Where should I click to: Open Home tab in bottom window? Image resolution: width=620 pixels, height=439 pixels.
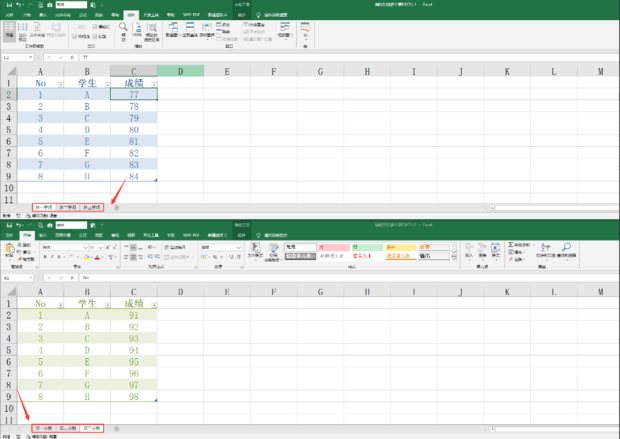[x=27, y=235]
